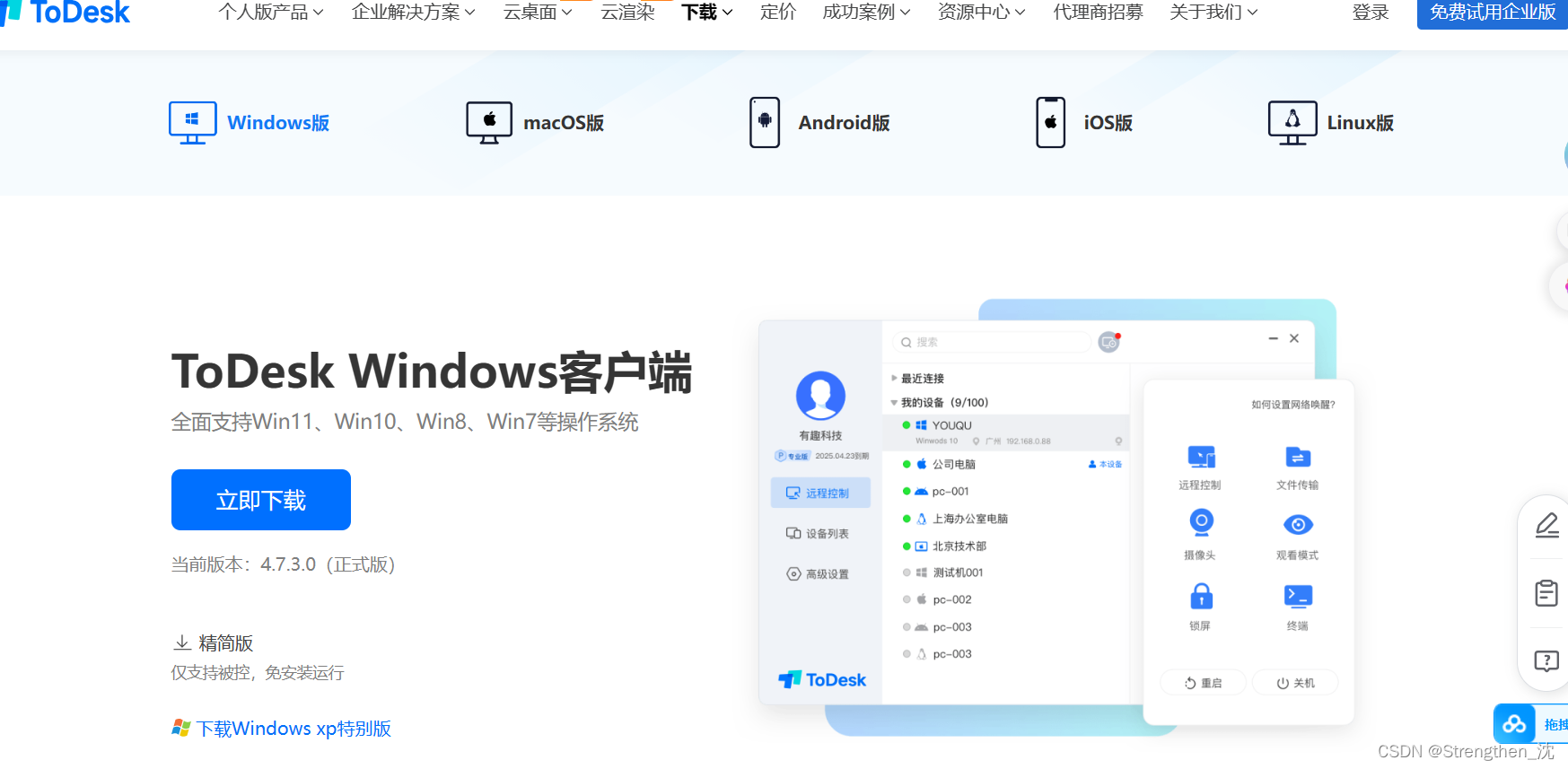Screen dimensions: 1568x769
Task: Click the ToDesk logo in app preview
Action: pyautogui.click(x=822, y=679)
